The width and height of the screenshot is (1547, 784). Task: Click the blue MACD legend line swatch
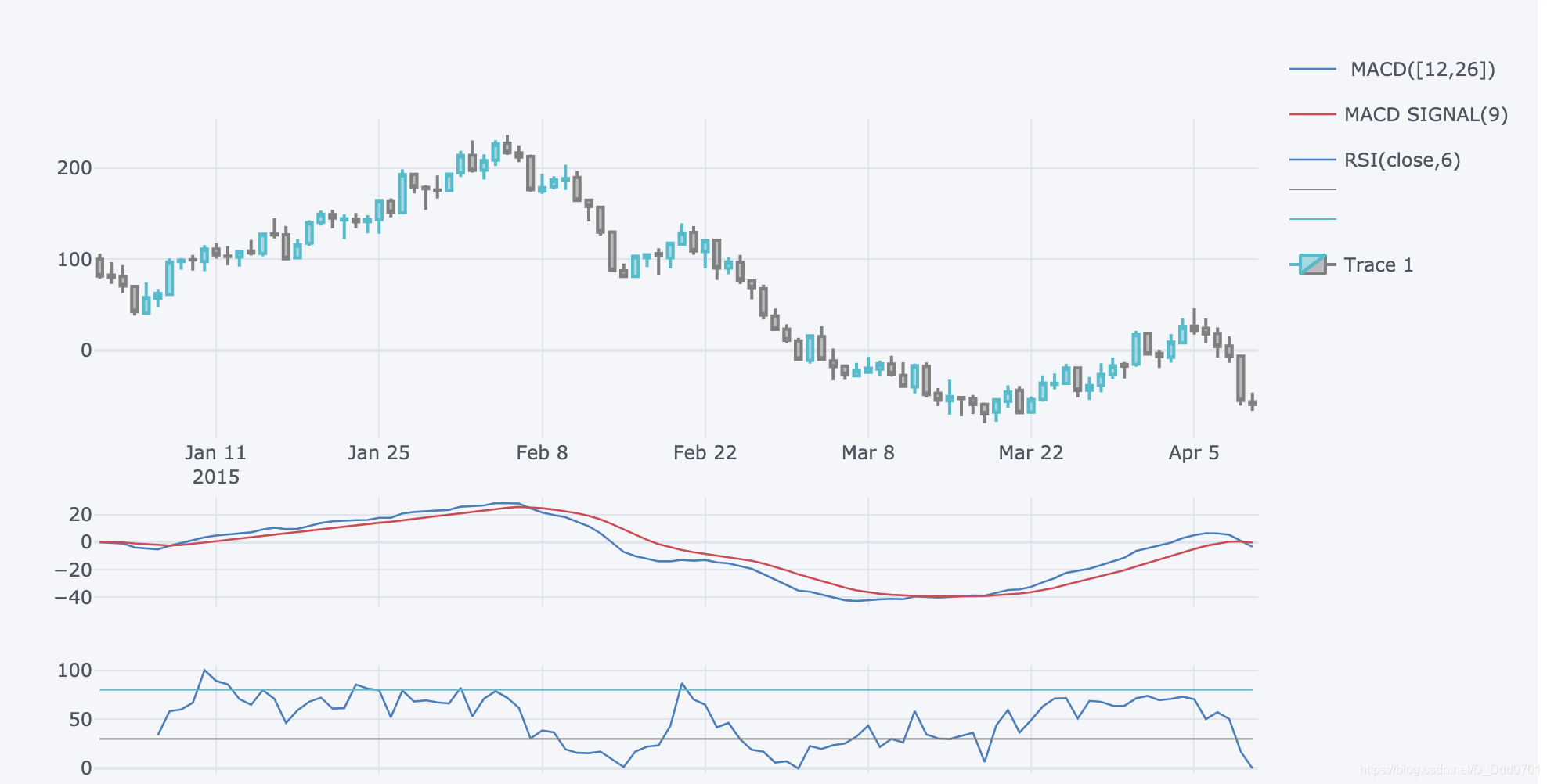point(1313,70)
